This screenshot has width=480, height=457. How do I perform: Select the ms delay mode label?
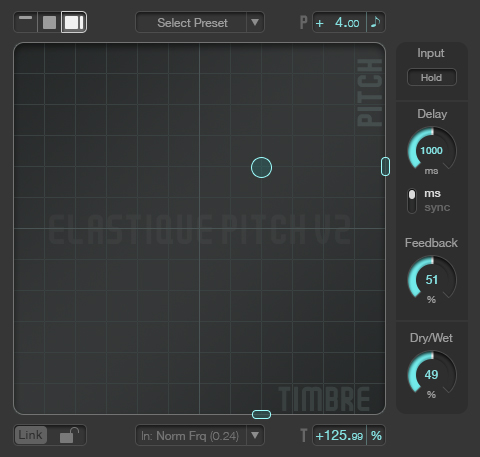click(432, 193)
